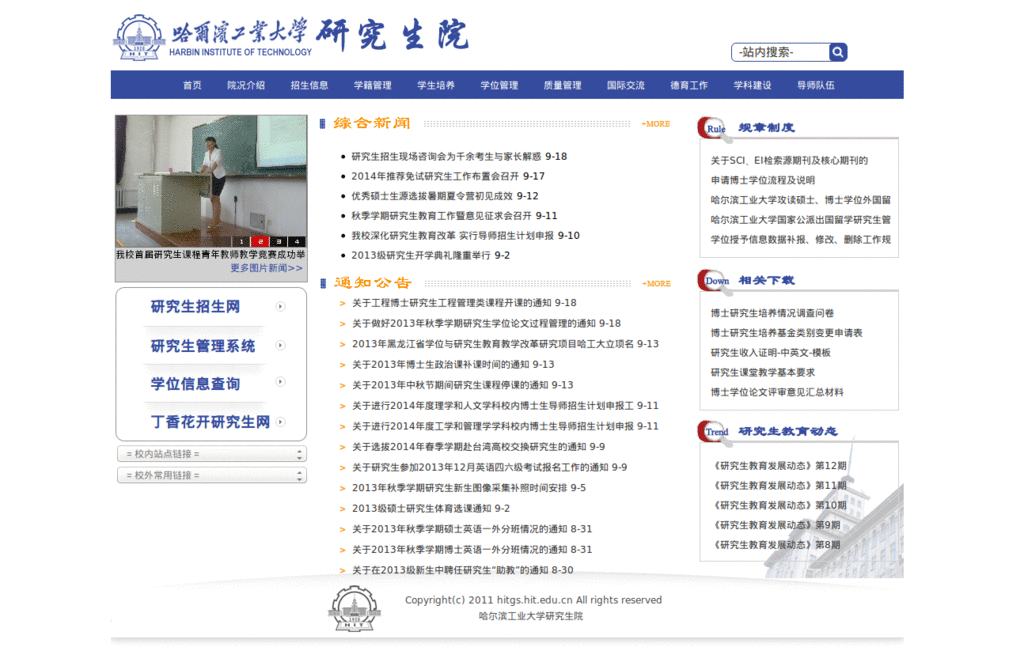Click the Trend badge icon
This screenshot has height=647, width=1024.
[714, 432]
